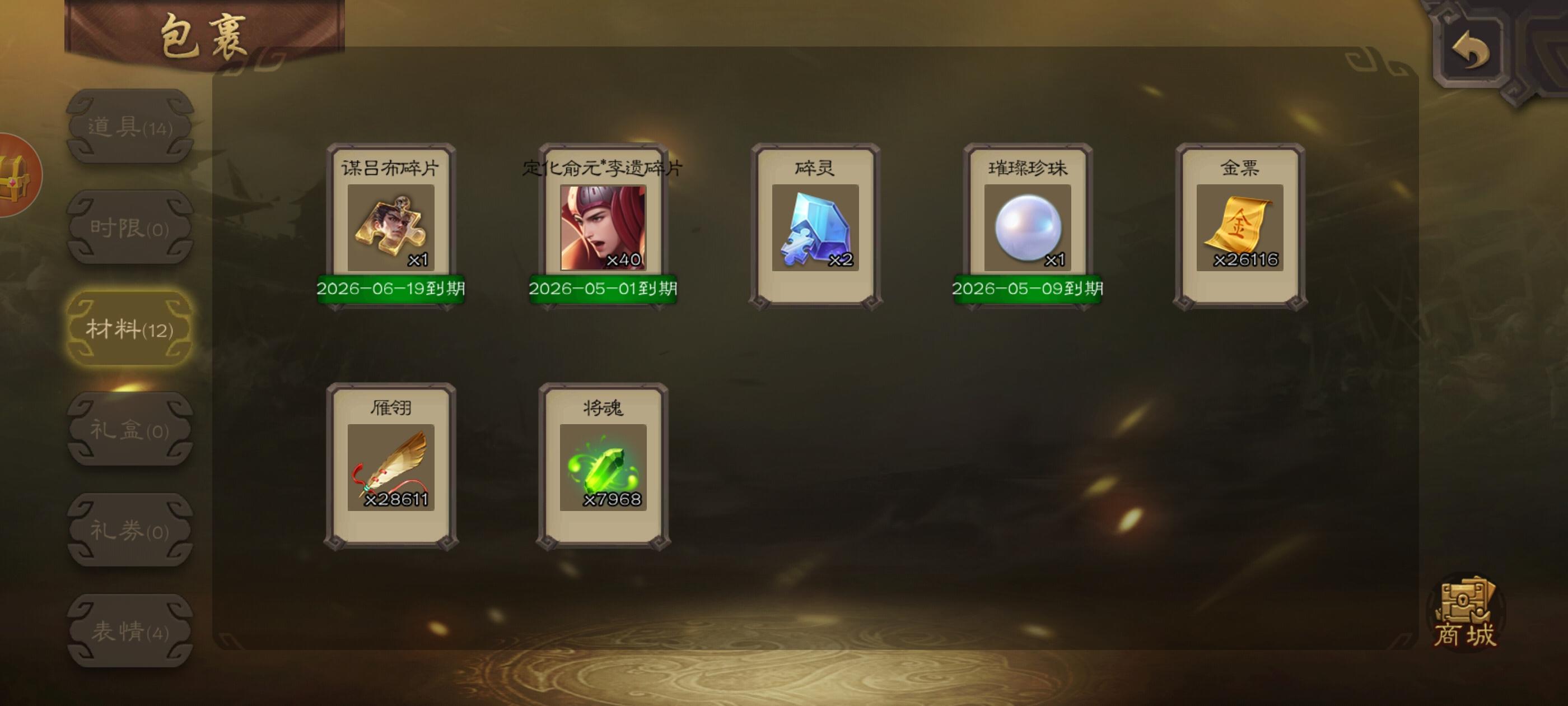
Task: Switch to the 时限(0) tab
Action: point(130,228)
